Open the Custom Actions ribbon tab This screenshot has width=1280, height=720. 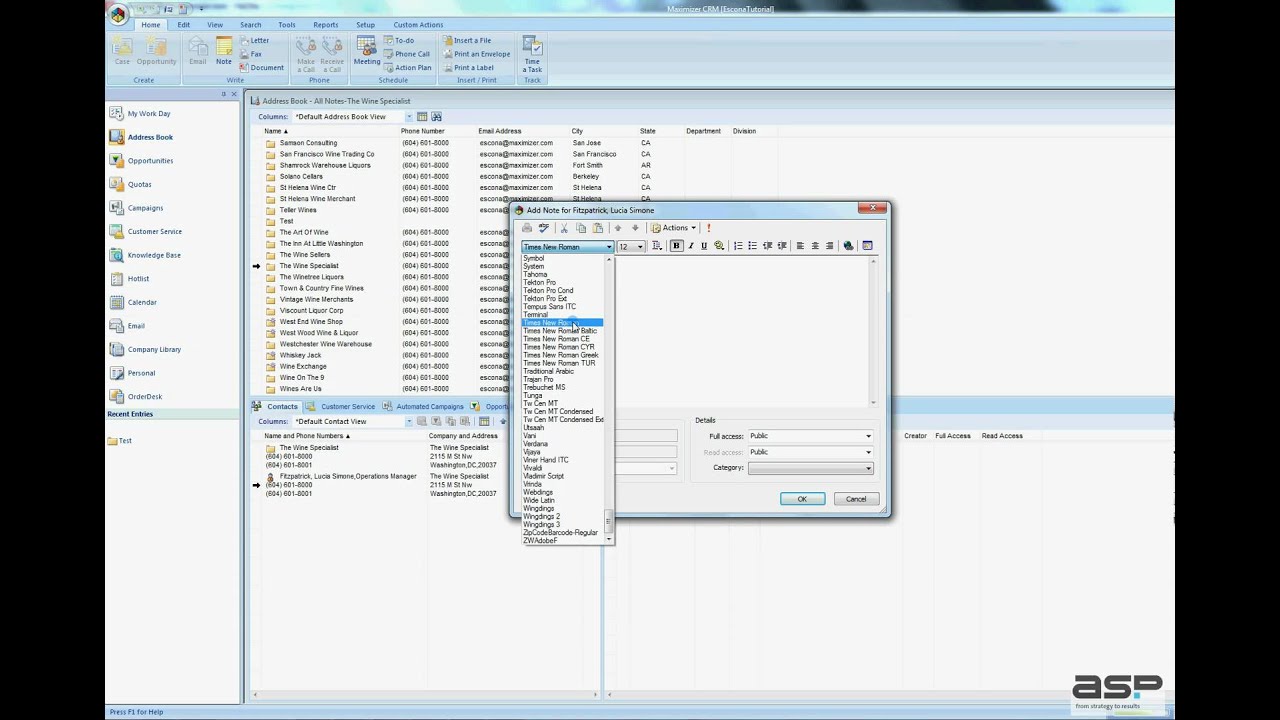[418, 25]
